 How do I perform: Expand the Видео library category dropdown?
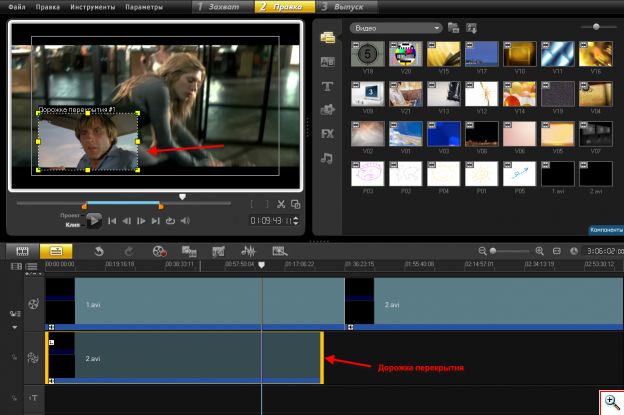click(396, 28)
